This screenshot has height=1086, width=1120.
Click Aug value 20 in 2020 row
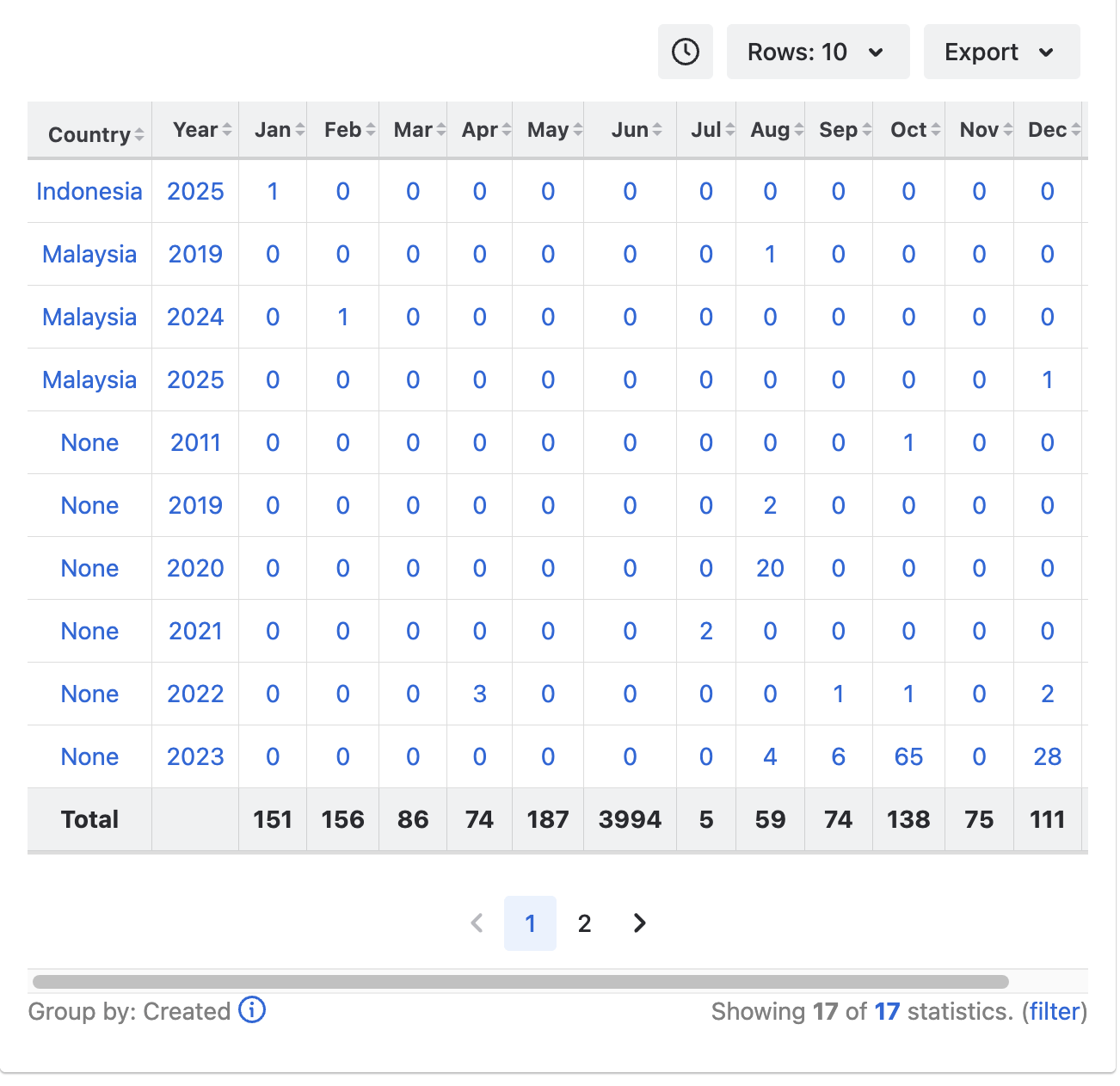(x=770, y=568)
